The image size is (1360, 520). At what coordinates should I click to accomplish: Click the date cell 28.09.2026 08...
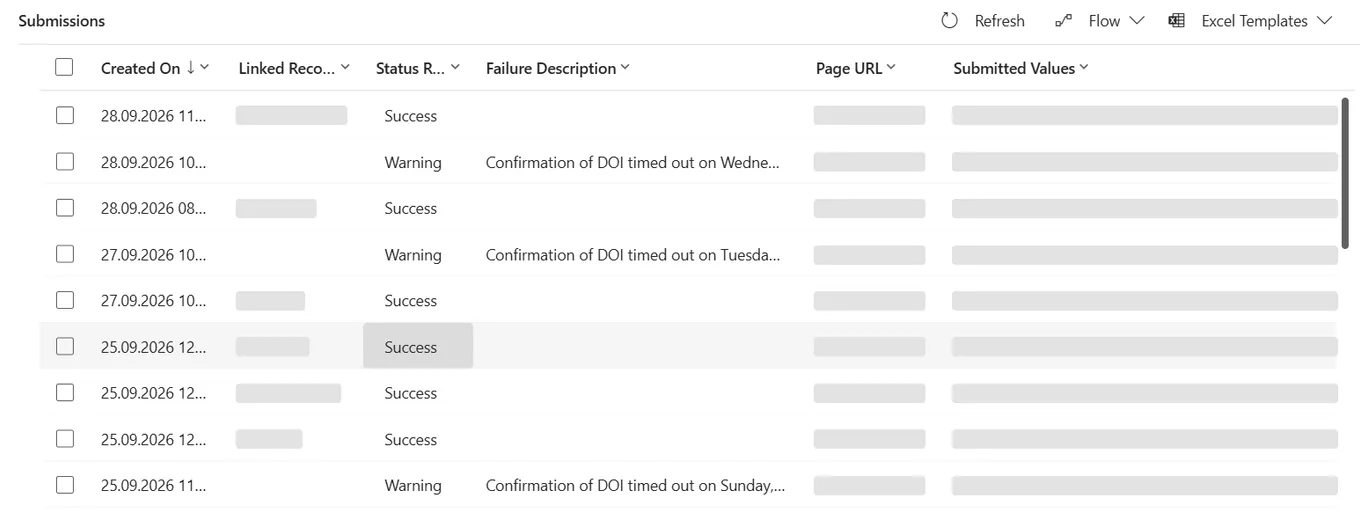click(x=153, y=208)
